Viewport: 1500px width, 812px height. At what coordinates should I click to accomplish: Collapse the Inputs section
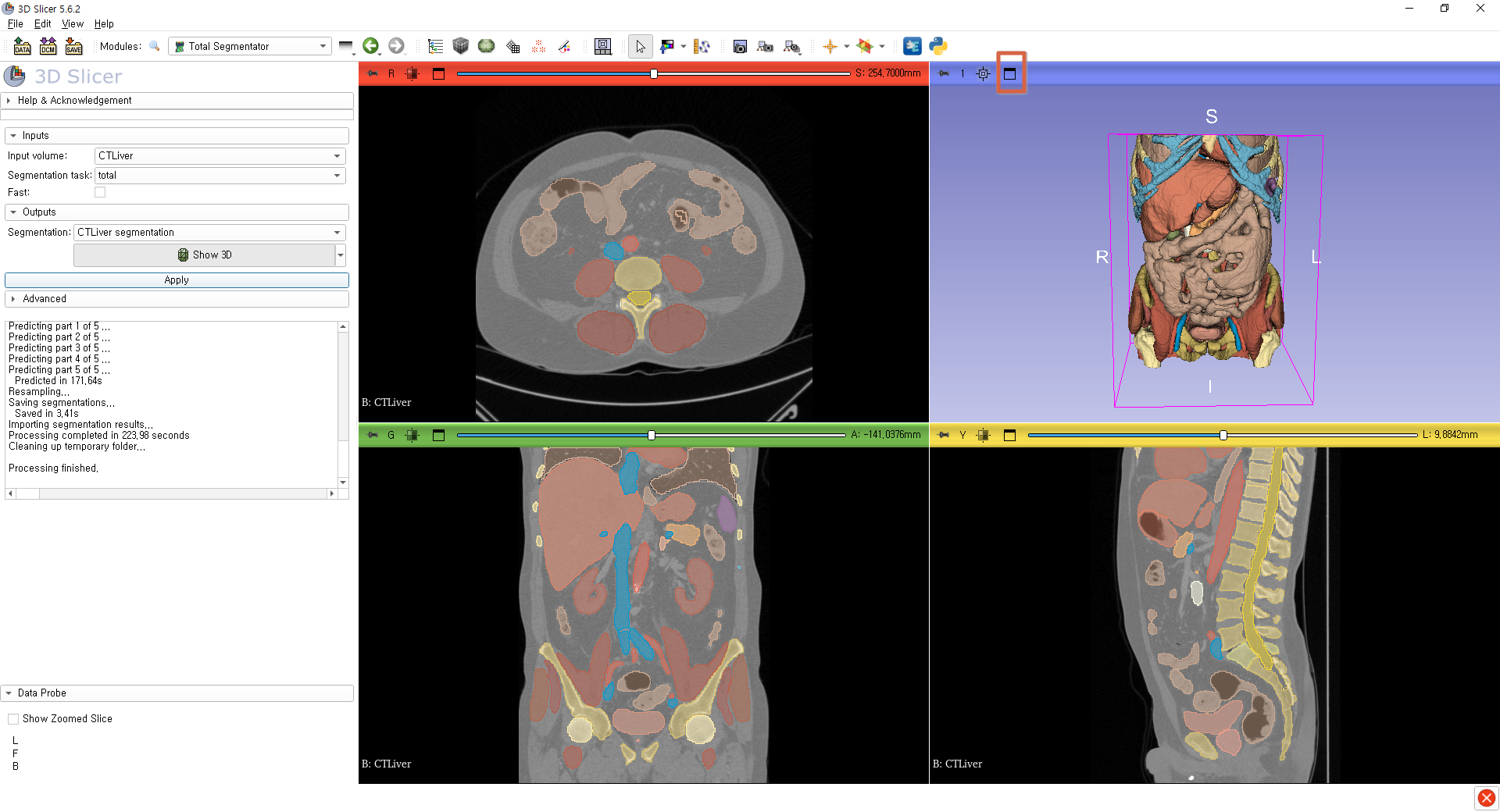coord(177,136)
